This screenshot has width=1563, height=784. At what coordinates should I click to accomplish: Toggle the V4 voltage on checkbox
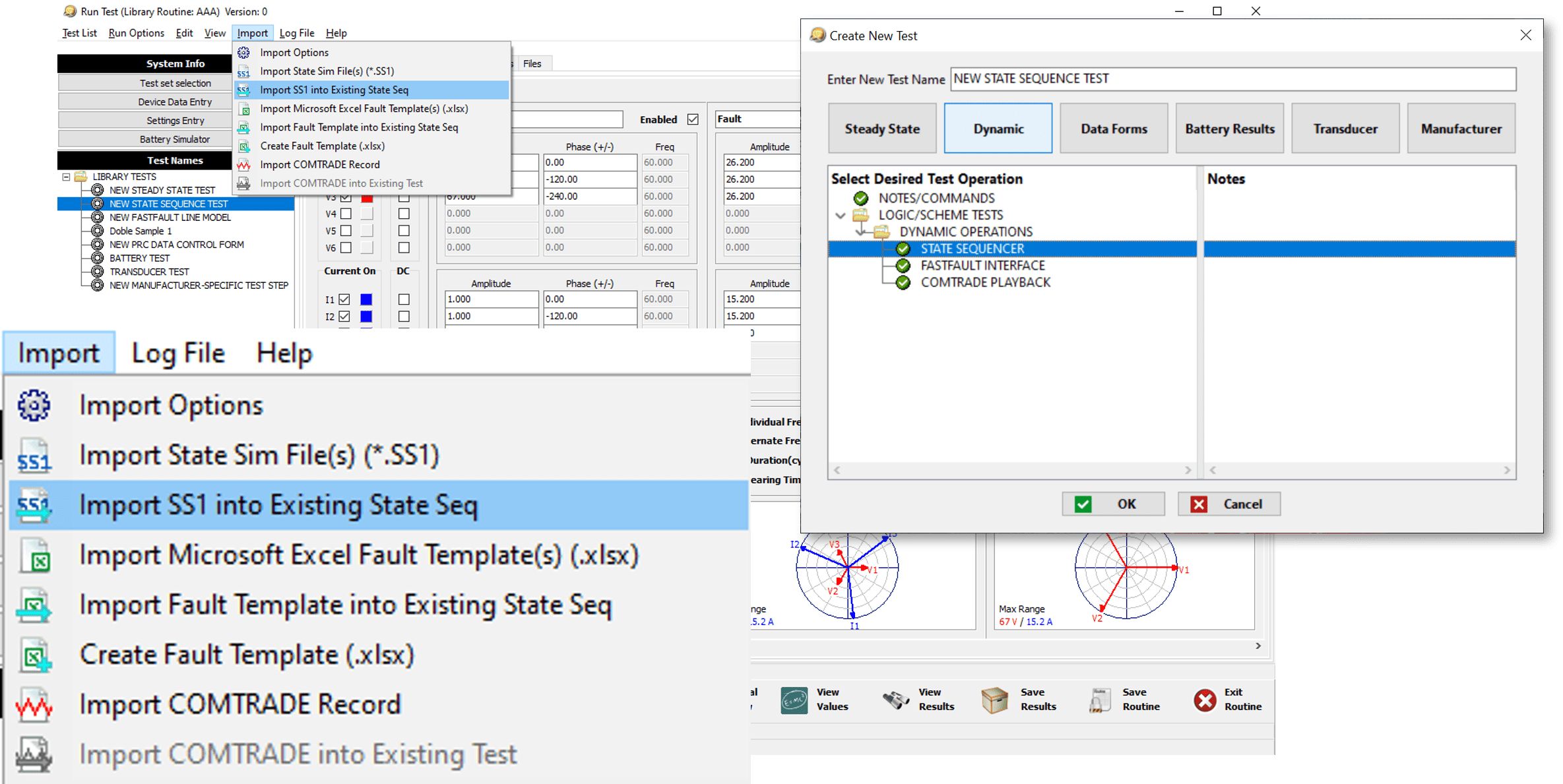tap(346, 214)
